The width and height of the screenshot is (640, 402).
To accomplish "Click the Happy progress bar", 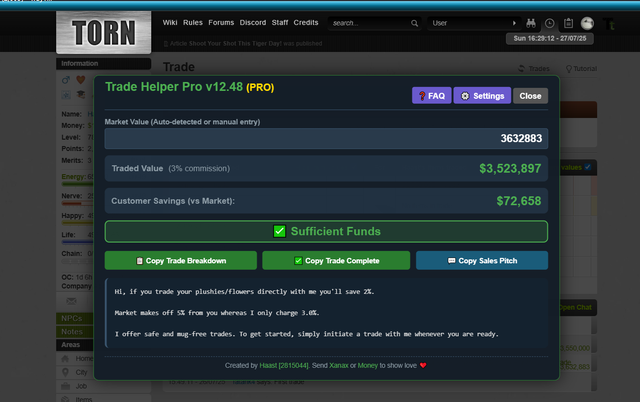I will [78, 223].
